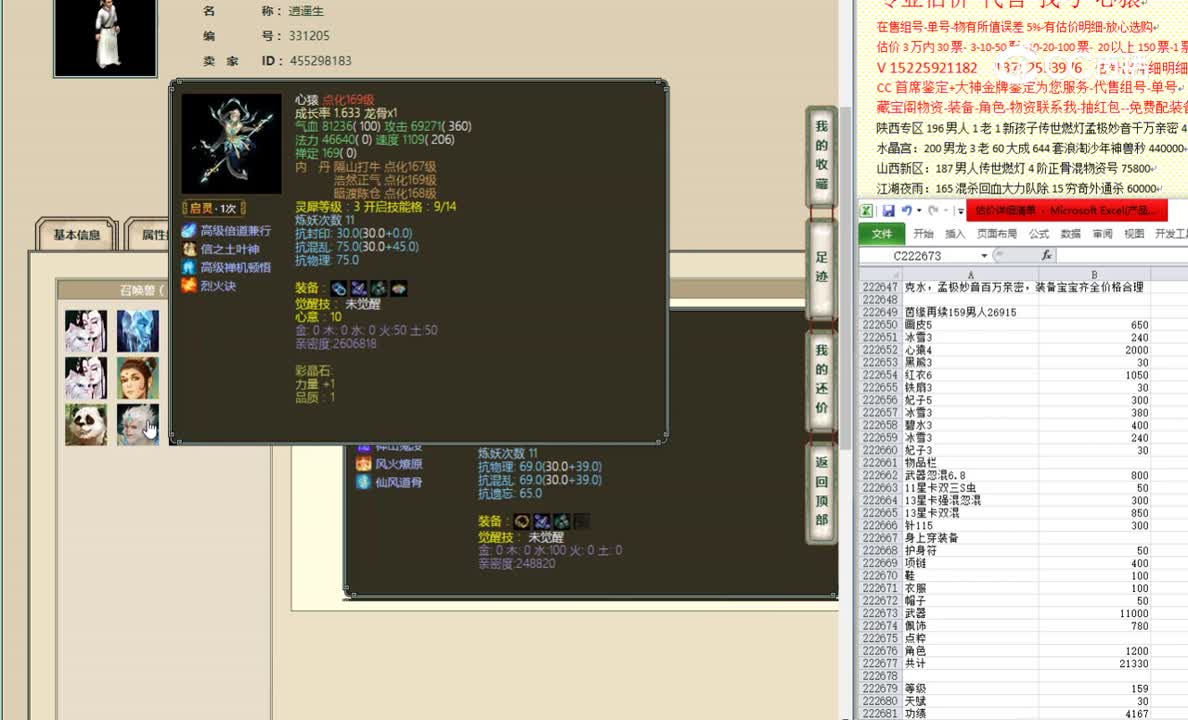Select the second-row white fox pet thumbnail
This screenshot has width=1188, height=720.
(x=86, y=377)
